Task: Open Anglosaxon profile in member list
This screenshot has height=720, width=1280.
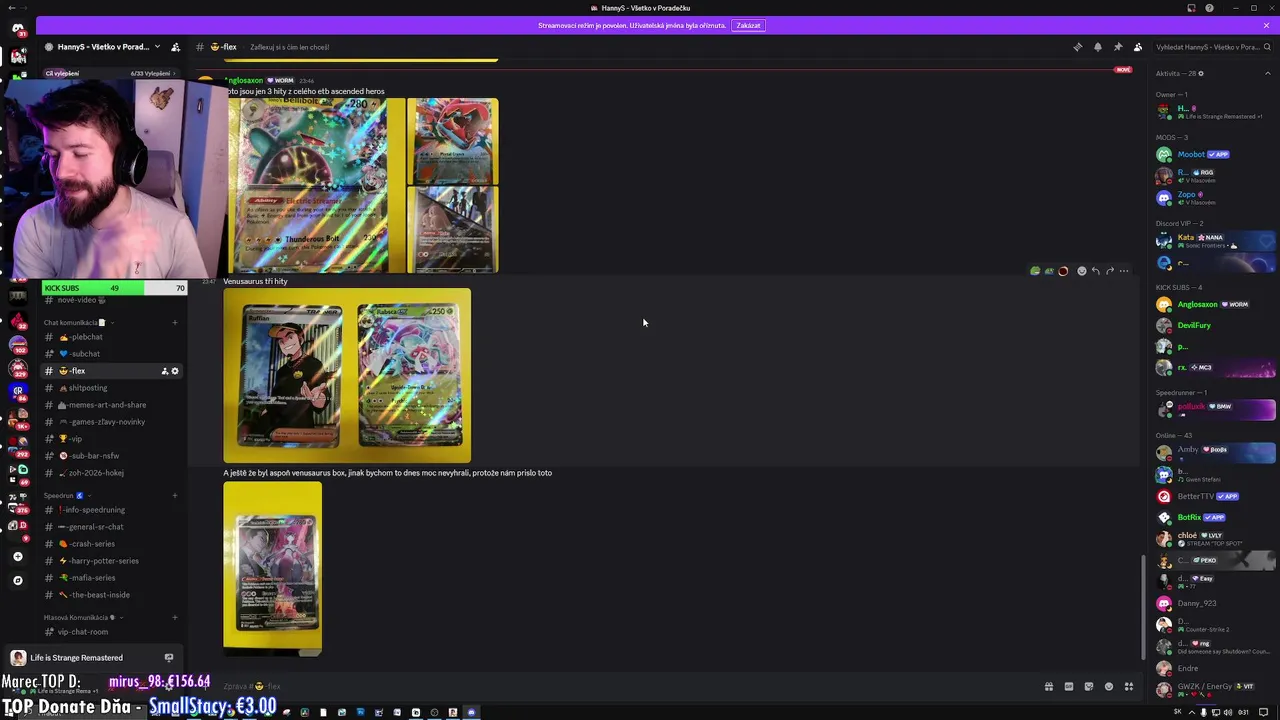Action: [x=1215, y=304]
